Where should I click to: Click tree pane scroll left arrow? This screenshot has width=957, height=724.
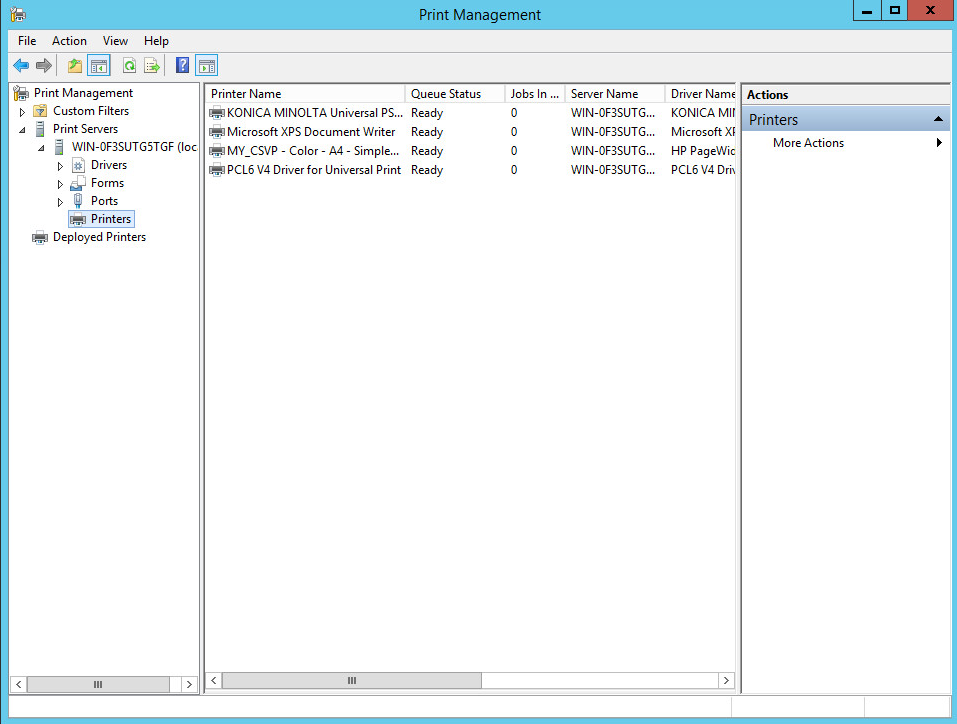[19, 684]
